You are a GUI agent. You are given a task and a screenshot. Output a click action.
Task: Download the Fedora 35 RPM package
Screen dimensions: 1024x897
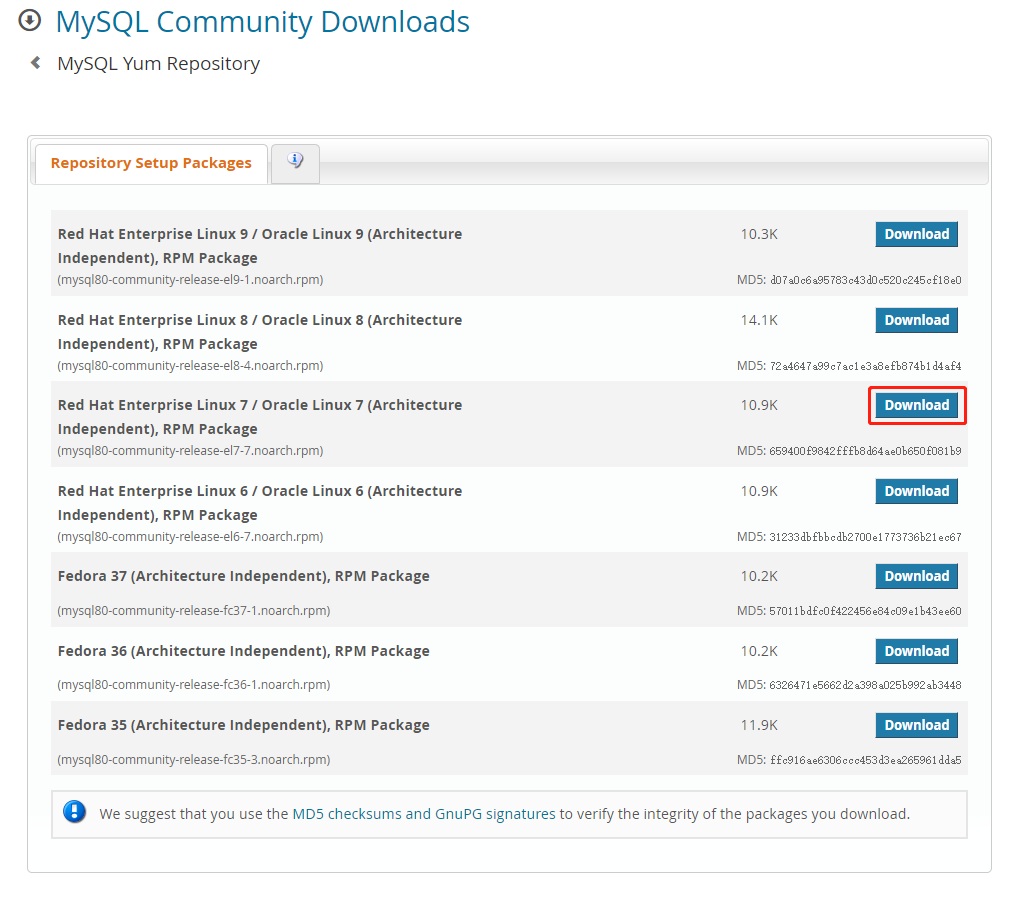click(916, 724)
